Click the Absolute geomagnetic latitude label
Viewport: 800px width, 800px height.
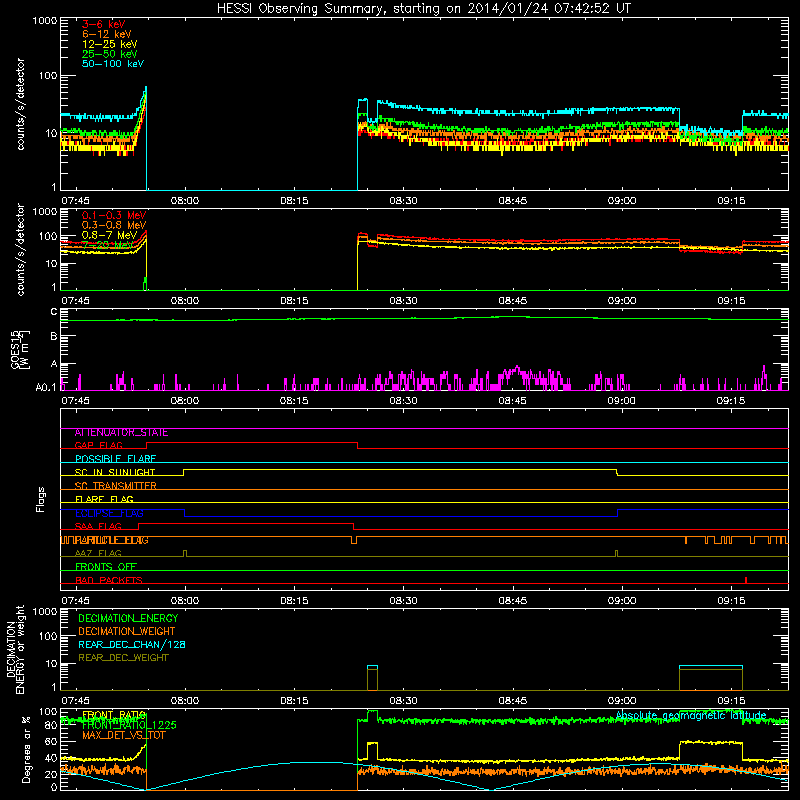click(691, 715)
